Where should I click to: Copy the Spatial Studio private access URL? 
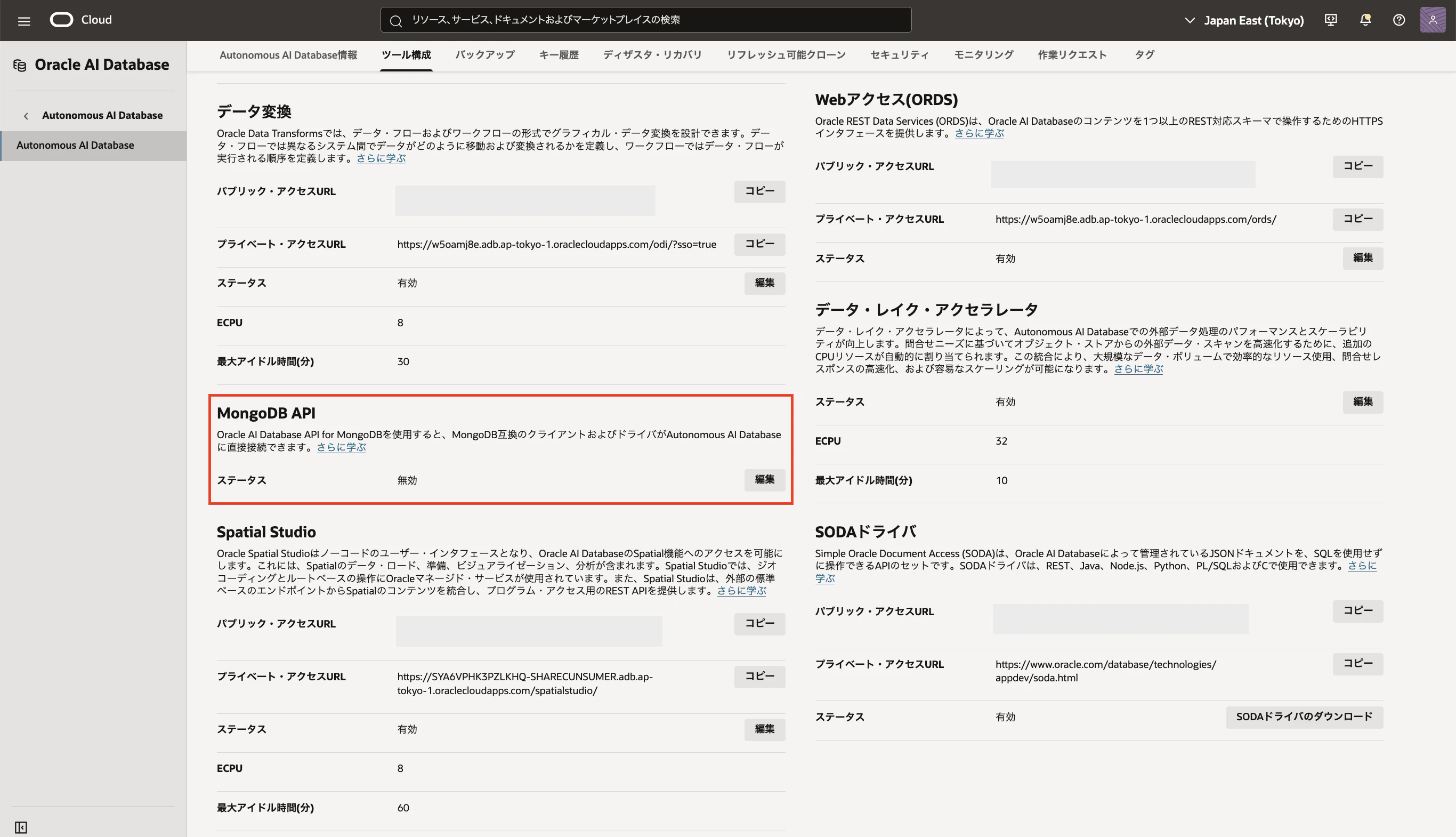point(759,676)
